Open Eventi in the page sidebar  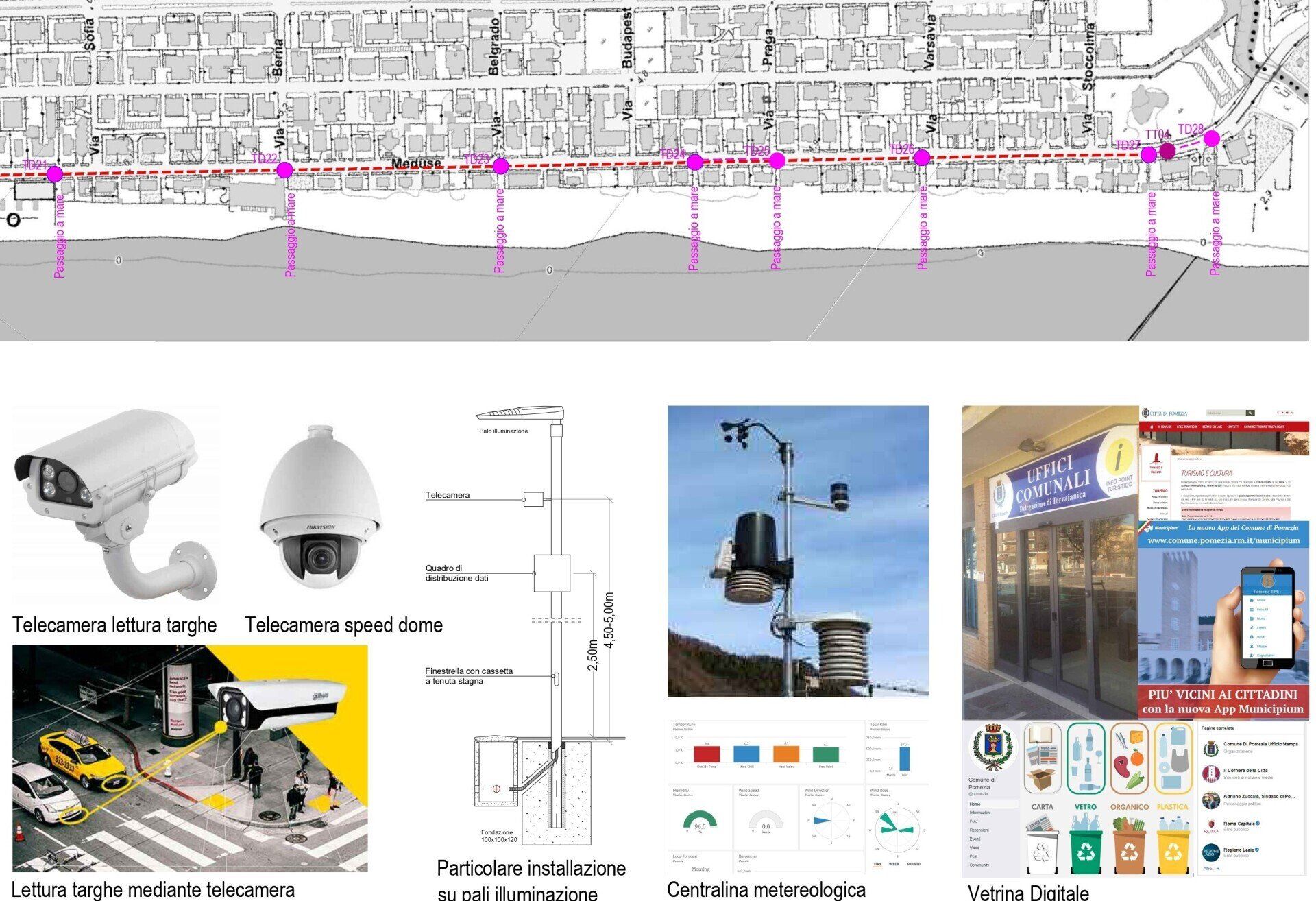click(975, 839)
